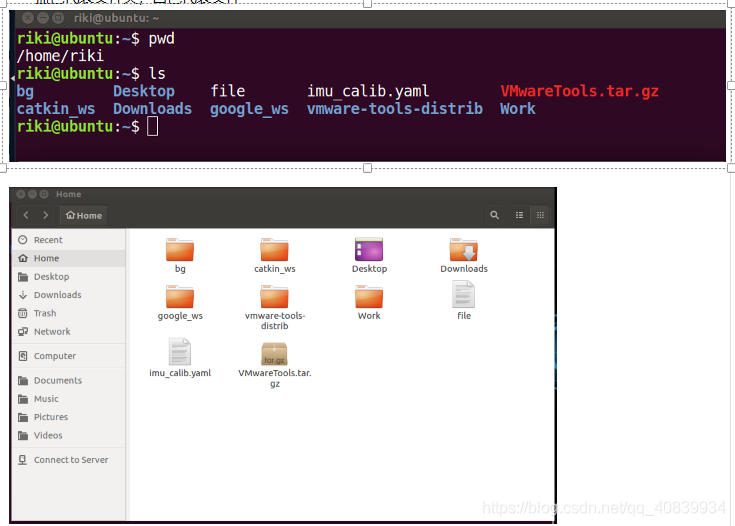Click the Videos folder icon in sidebar
The width and height of the screenshot is (735, 526).
coord(22,436)
